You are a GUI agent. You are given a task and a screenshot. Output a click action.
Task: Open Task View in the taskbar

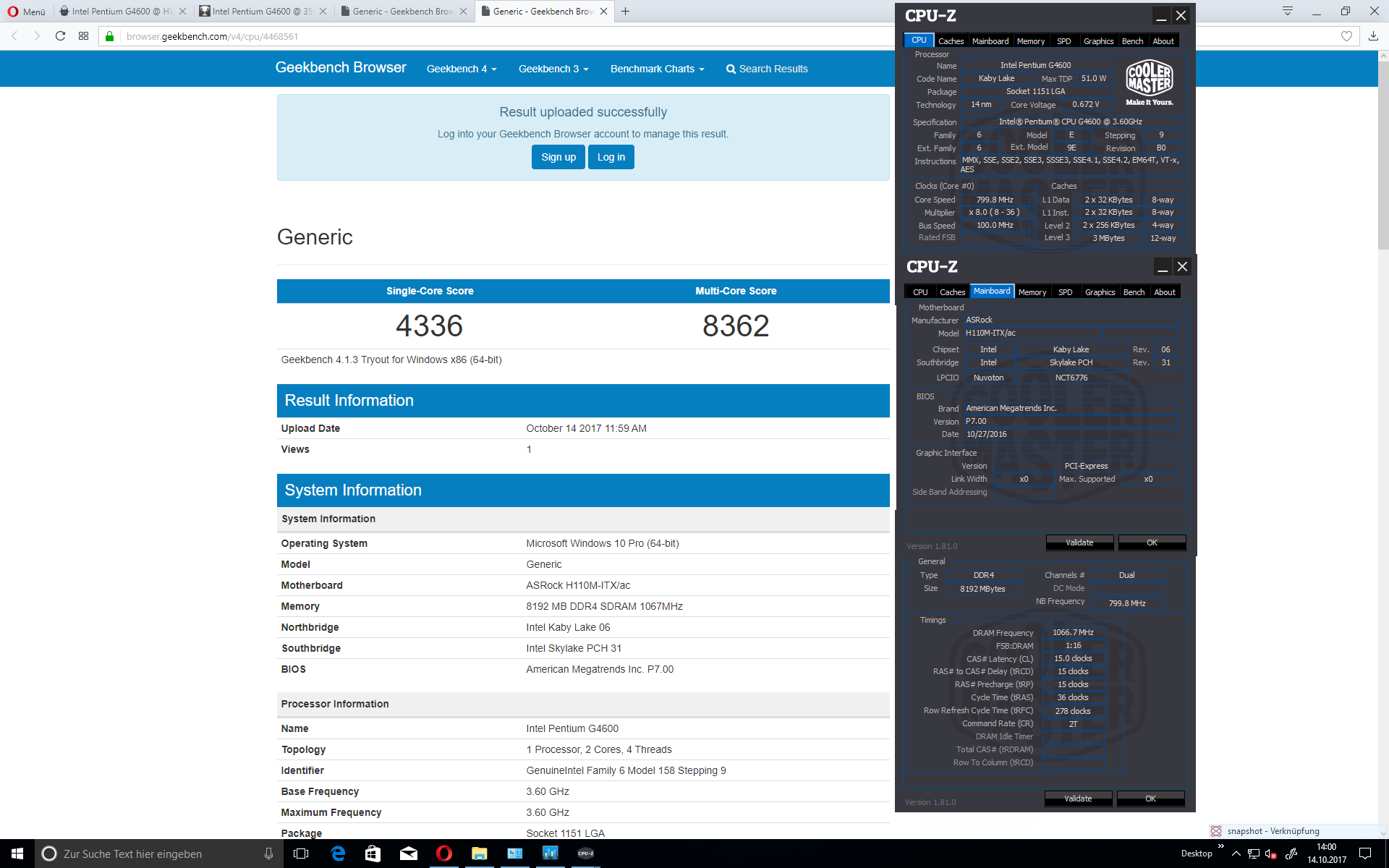(301, 854)
